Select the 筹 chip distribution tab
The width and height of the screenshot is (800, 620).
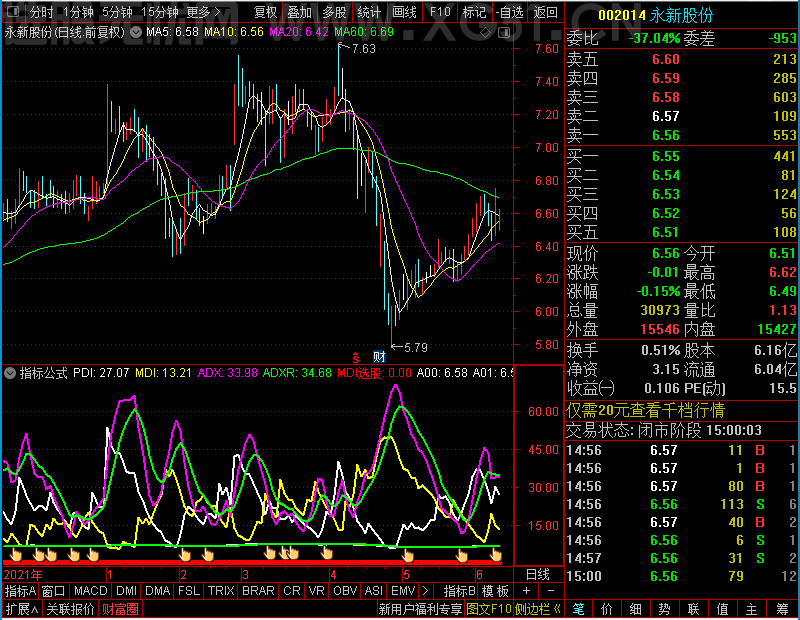[x=783, y=609]
